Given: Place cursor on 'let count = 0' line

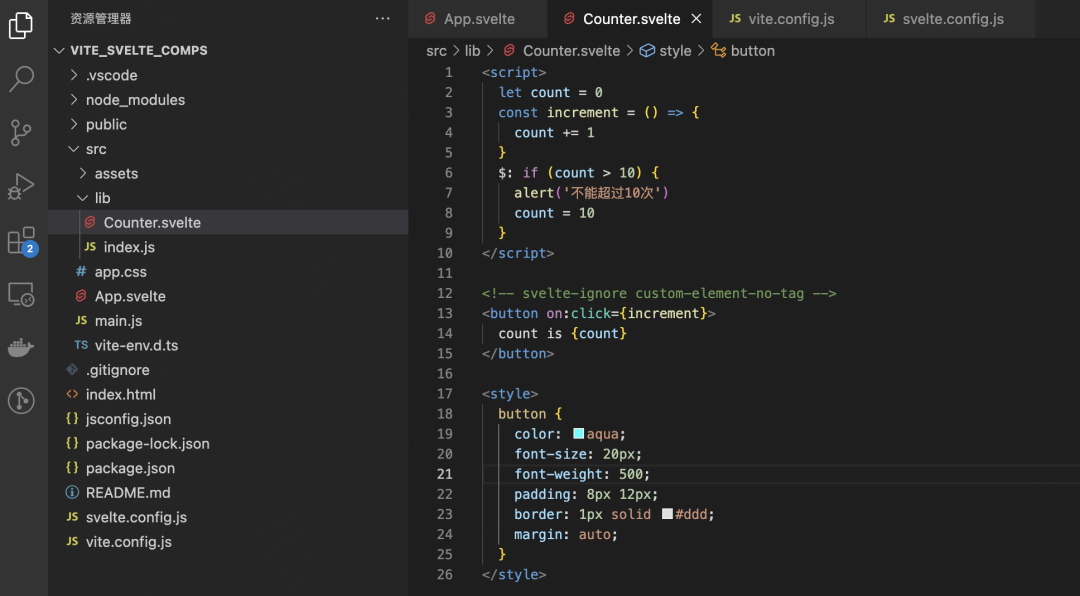Looking at the screenshot, I should tap(550, 92).
